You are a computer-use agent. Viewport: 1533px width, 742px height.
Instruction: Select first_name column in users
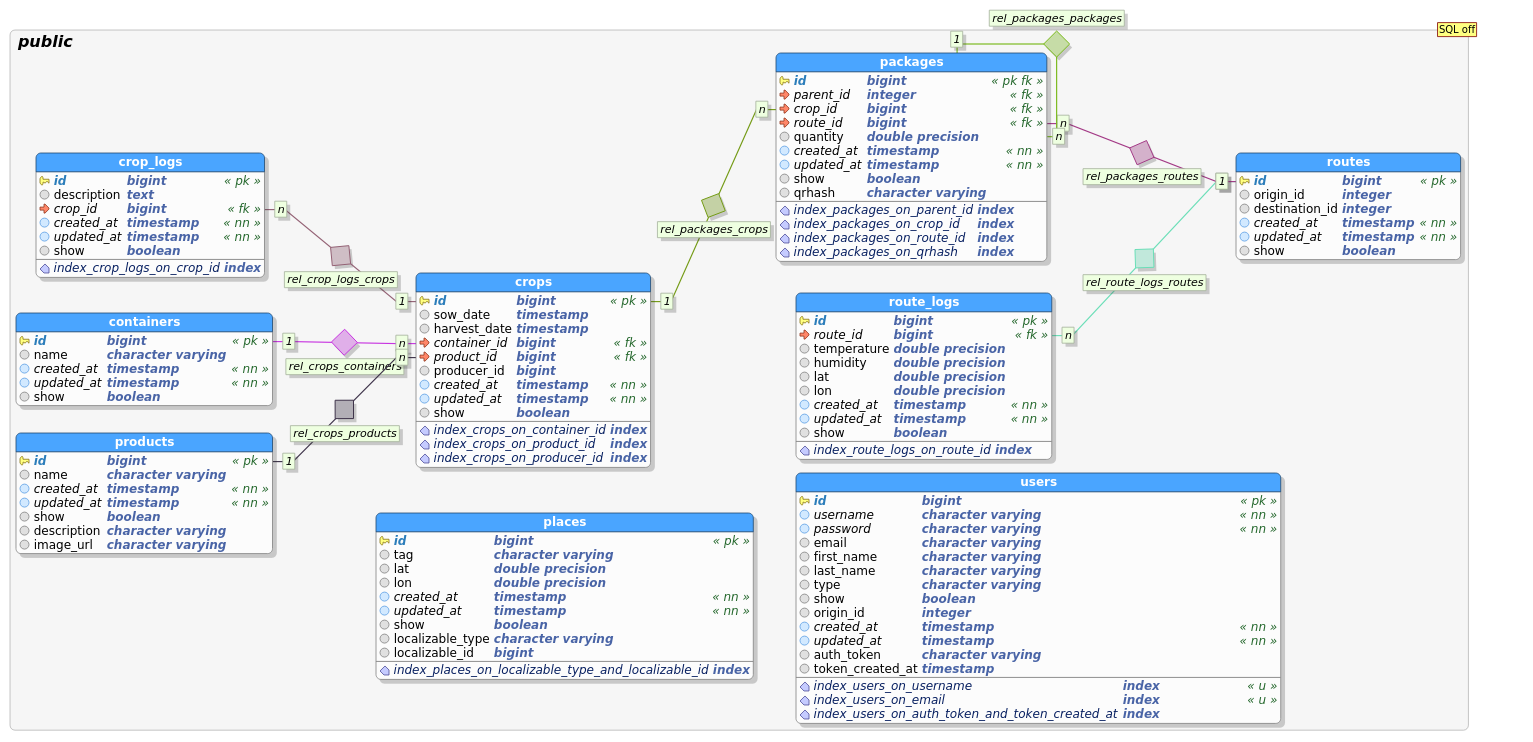coord(1038,557)
